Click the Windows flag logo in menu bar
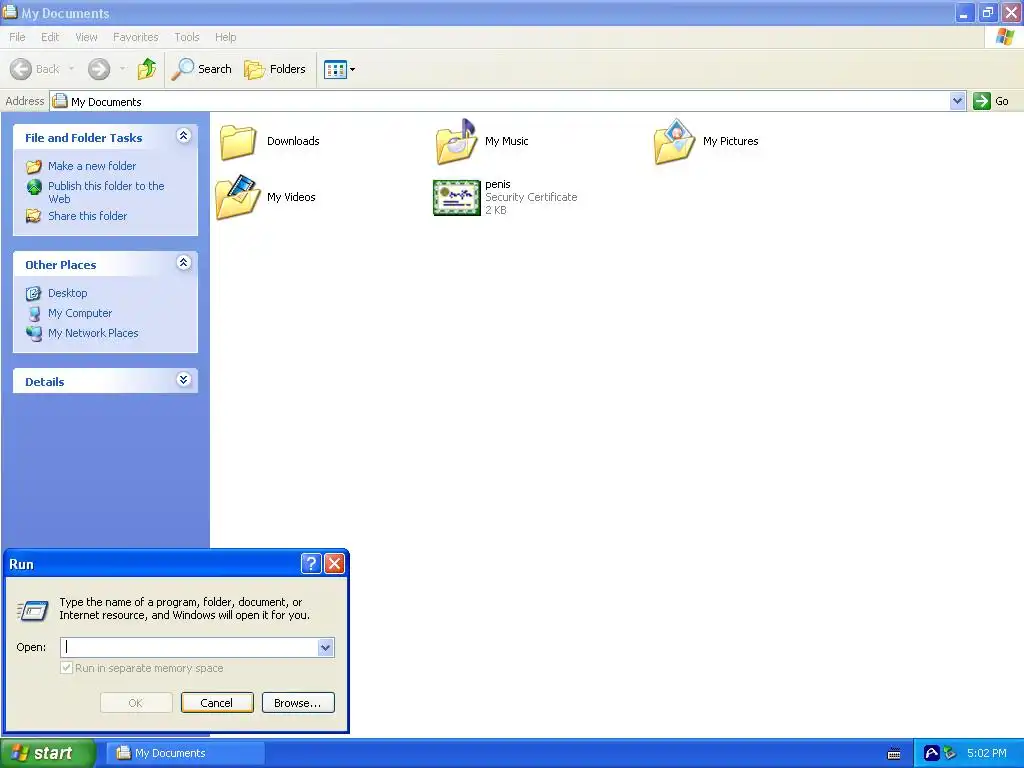The width and height of the screenshot is (1024, 768). [x=1004, y=37]
